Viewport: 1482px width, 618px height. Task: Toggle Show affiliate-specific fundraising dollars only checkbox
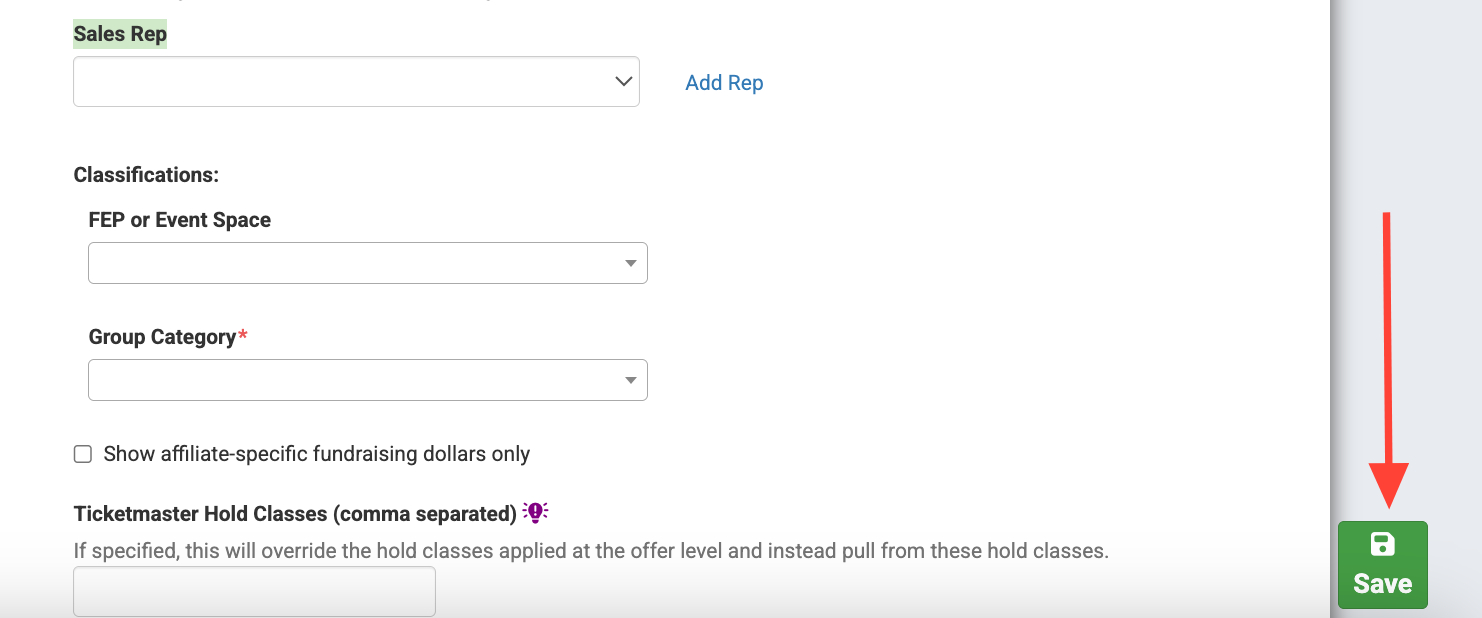click(83, 455)
